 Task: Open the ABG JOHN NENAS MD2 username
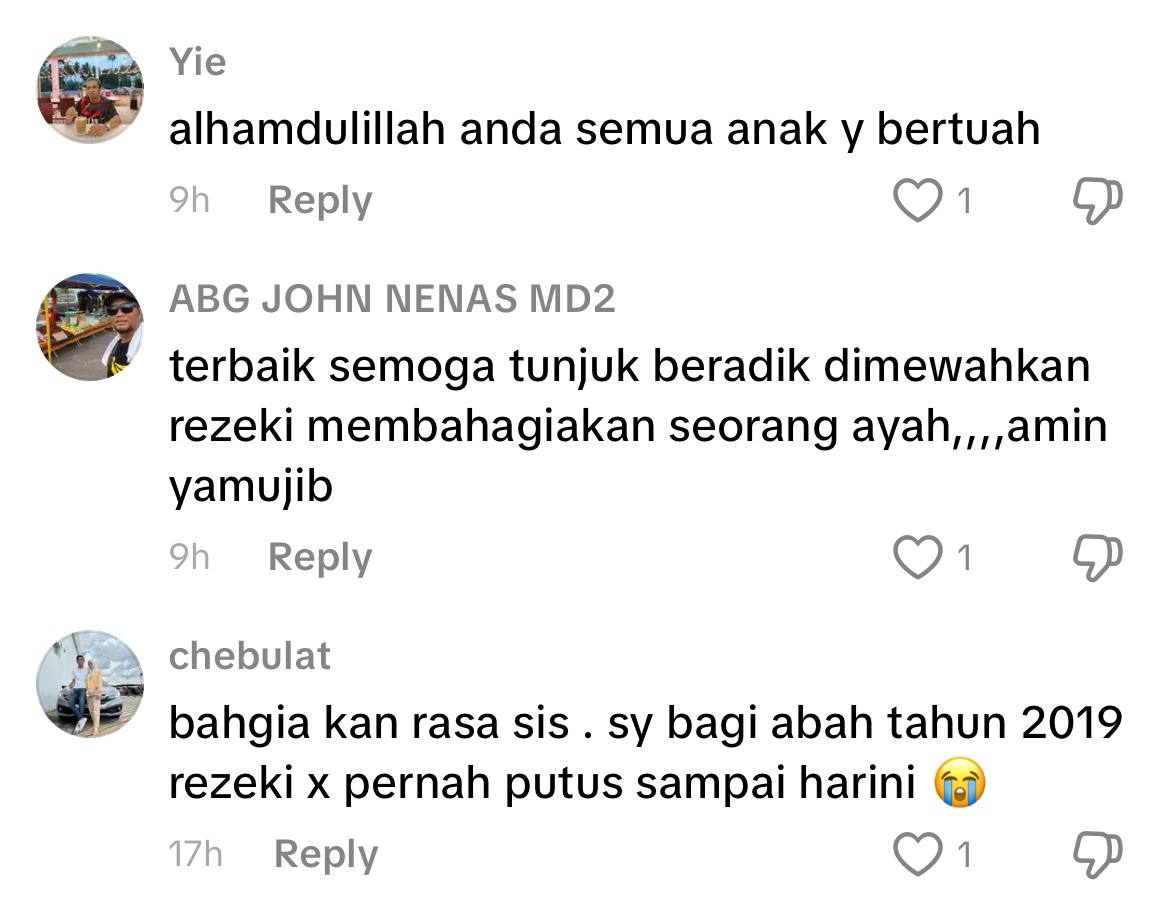pos(392,299)
